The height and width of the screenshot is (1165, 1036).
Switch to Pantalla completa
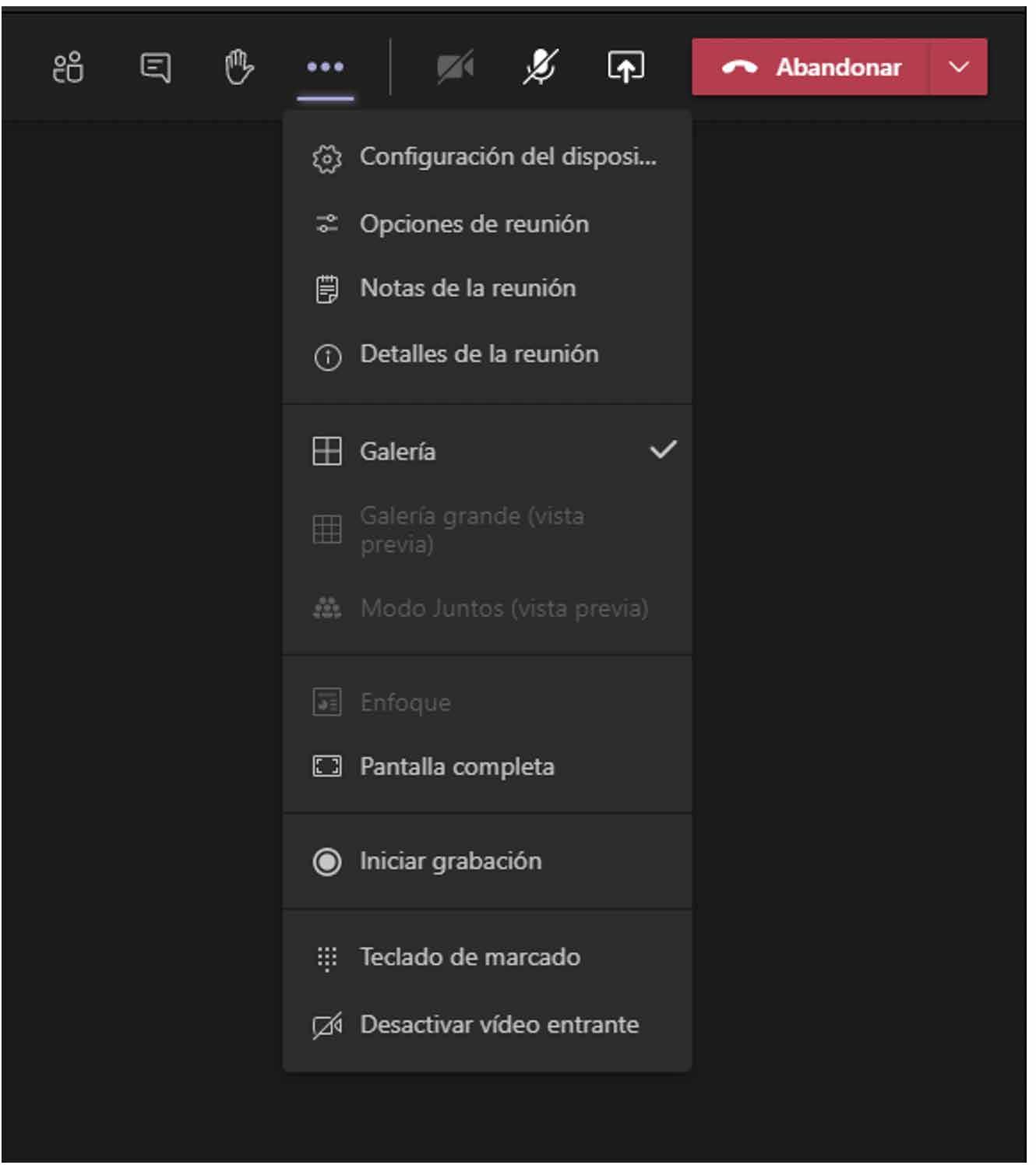point(488,766)
